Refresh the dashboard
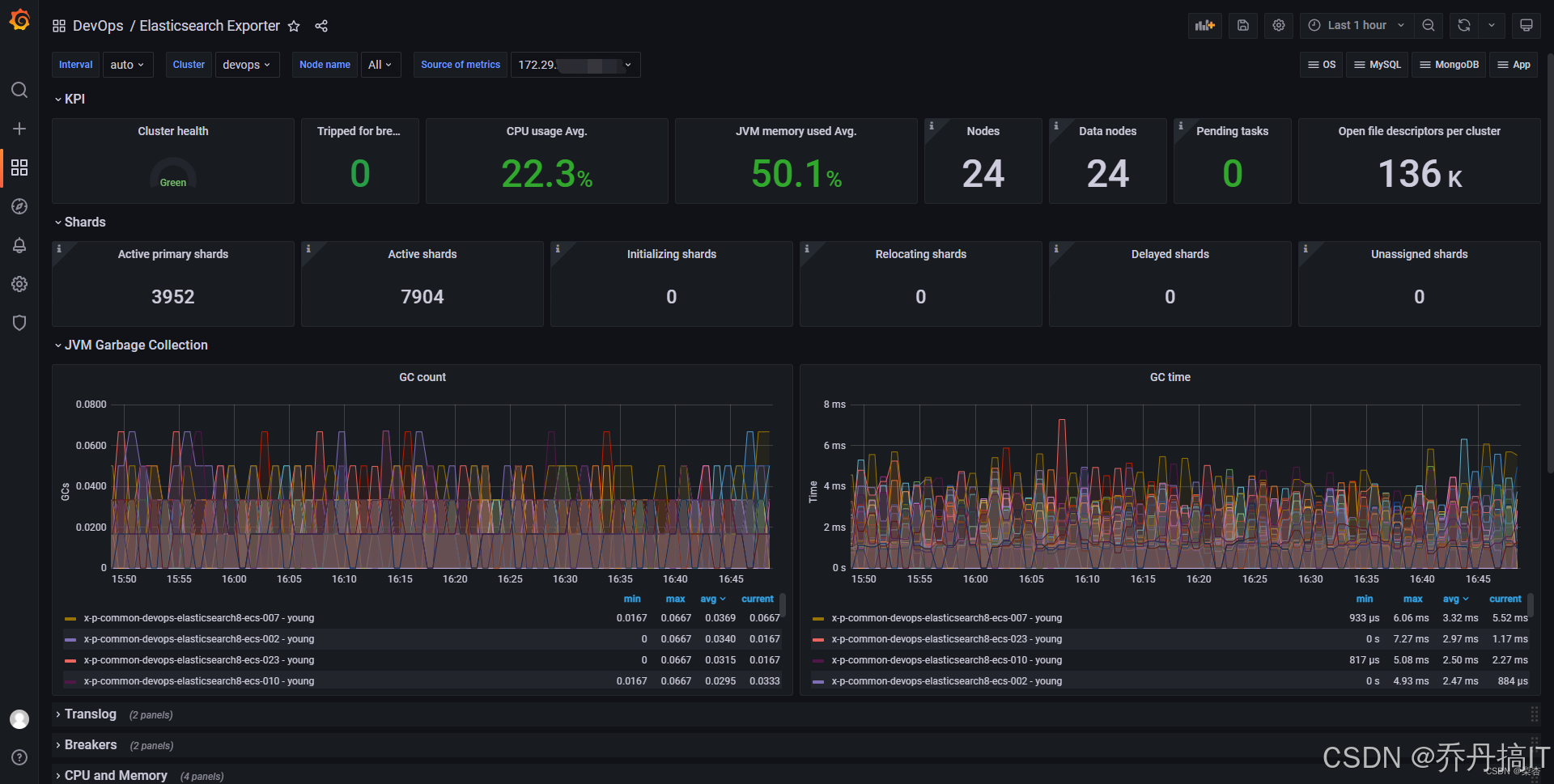Viewport: 1554px width, 784px height. coord(1464,25)
